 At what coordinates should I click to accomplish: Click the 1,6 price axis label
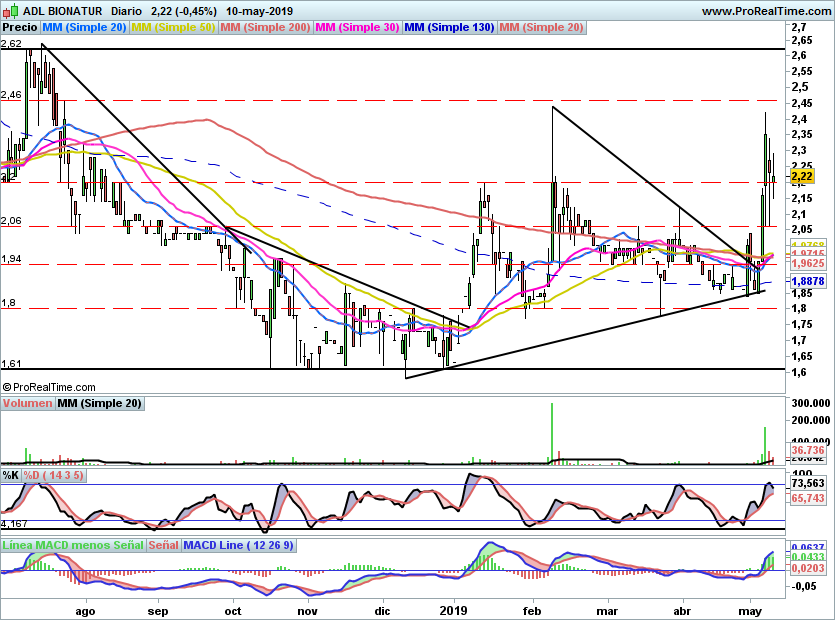[799, 372]
